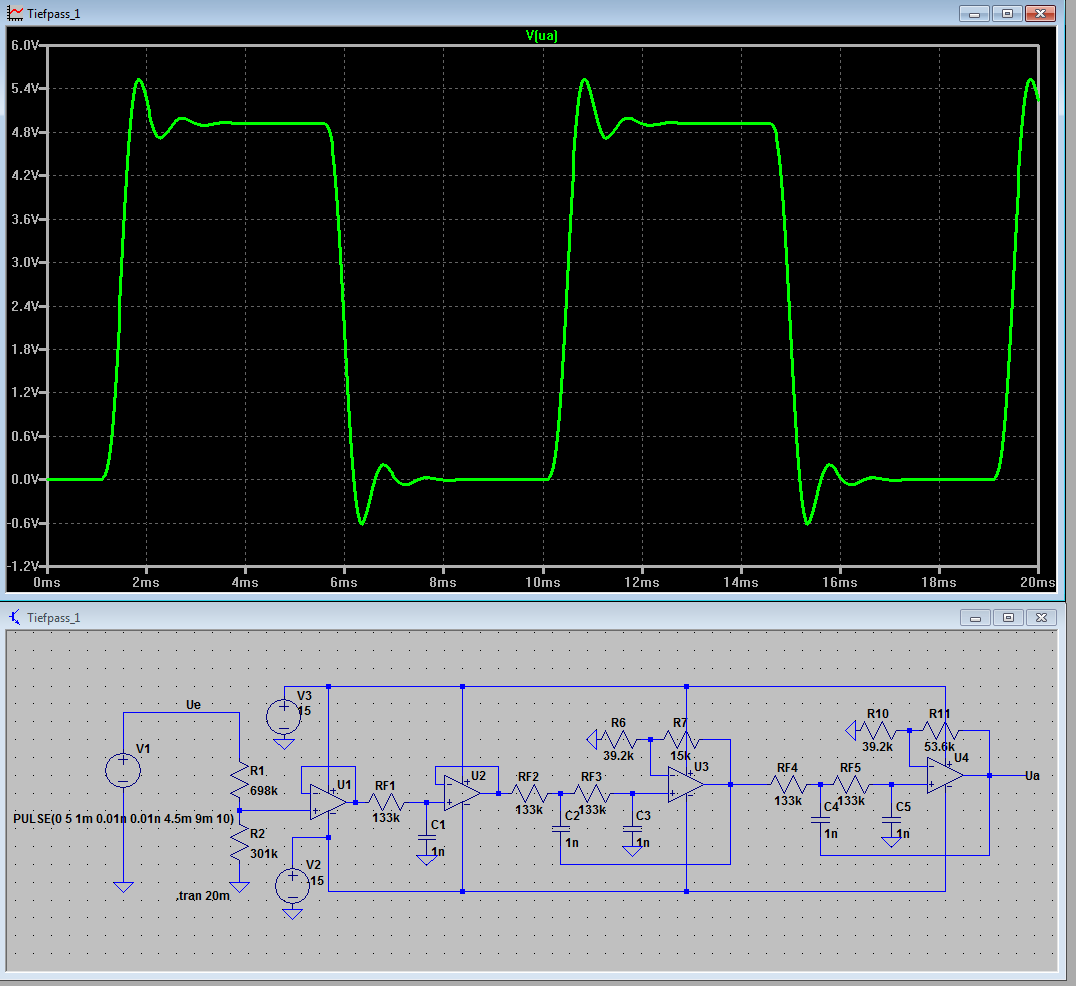Click the V1 pulse voltage source symbol
Image resolution: width=1076 pixels, height=986 pixels.
(x=123, y=771)
